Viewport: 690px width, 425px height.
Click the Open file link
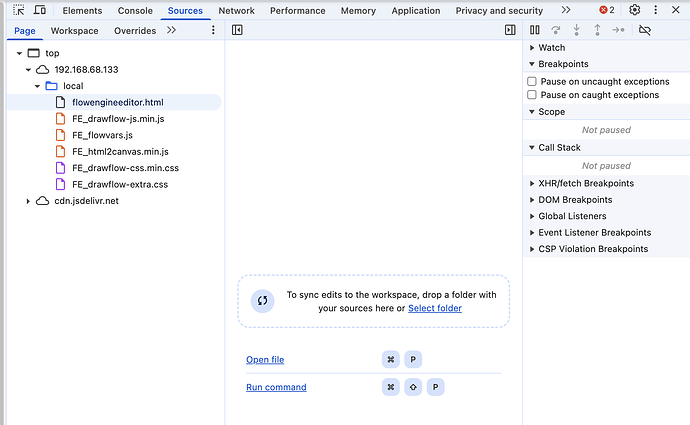click(265, 360)
